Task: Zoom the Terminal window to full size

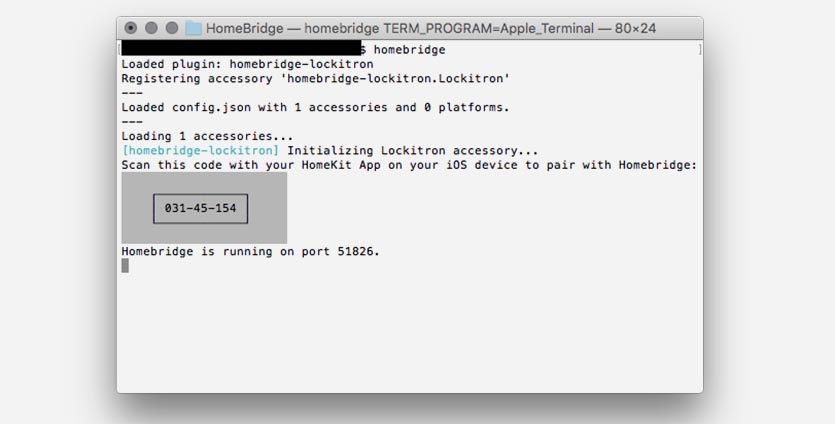Action: point(171,28)
